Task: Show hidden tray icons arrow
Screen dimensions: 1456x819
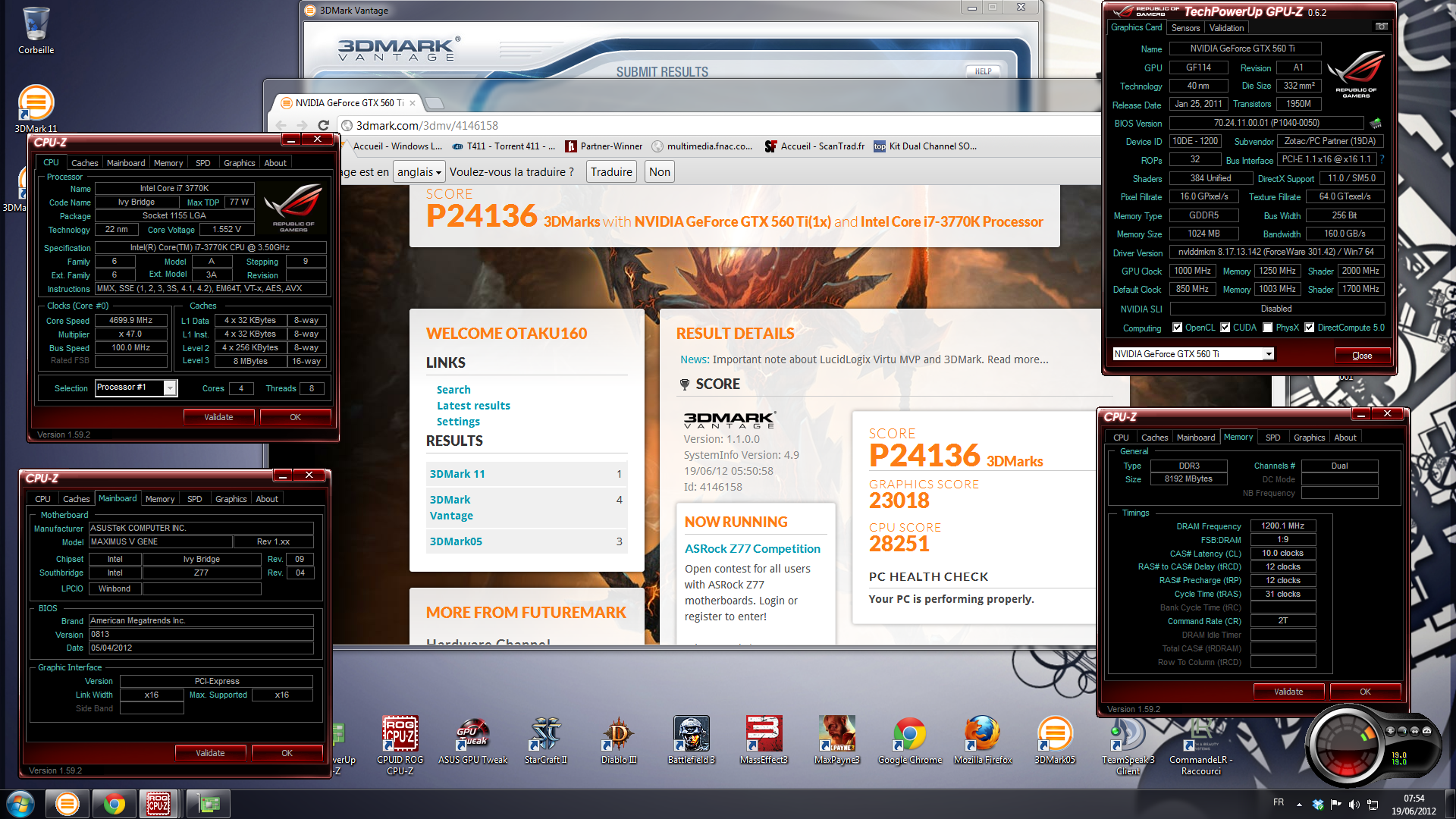Action: 1299,804
